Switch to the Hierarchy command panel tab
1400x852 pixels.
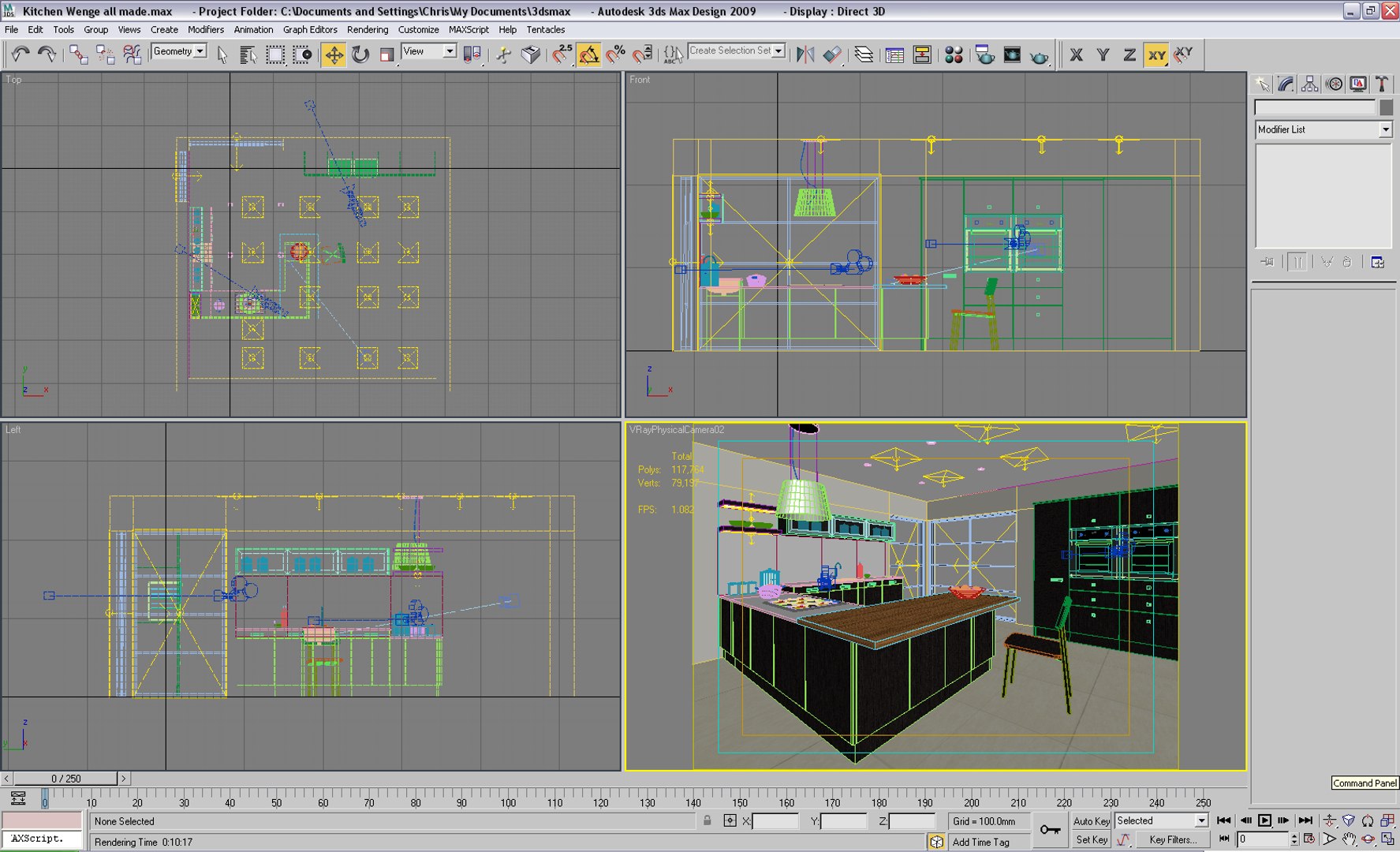click(x=1309, y=84)
